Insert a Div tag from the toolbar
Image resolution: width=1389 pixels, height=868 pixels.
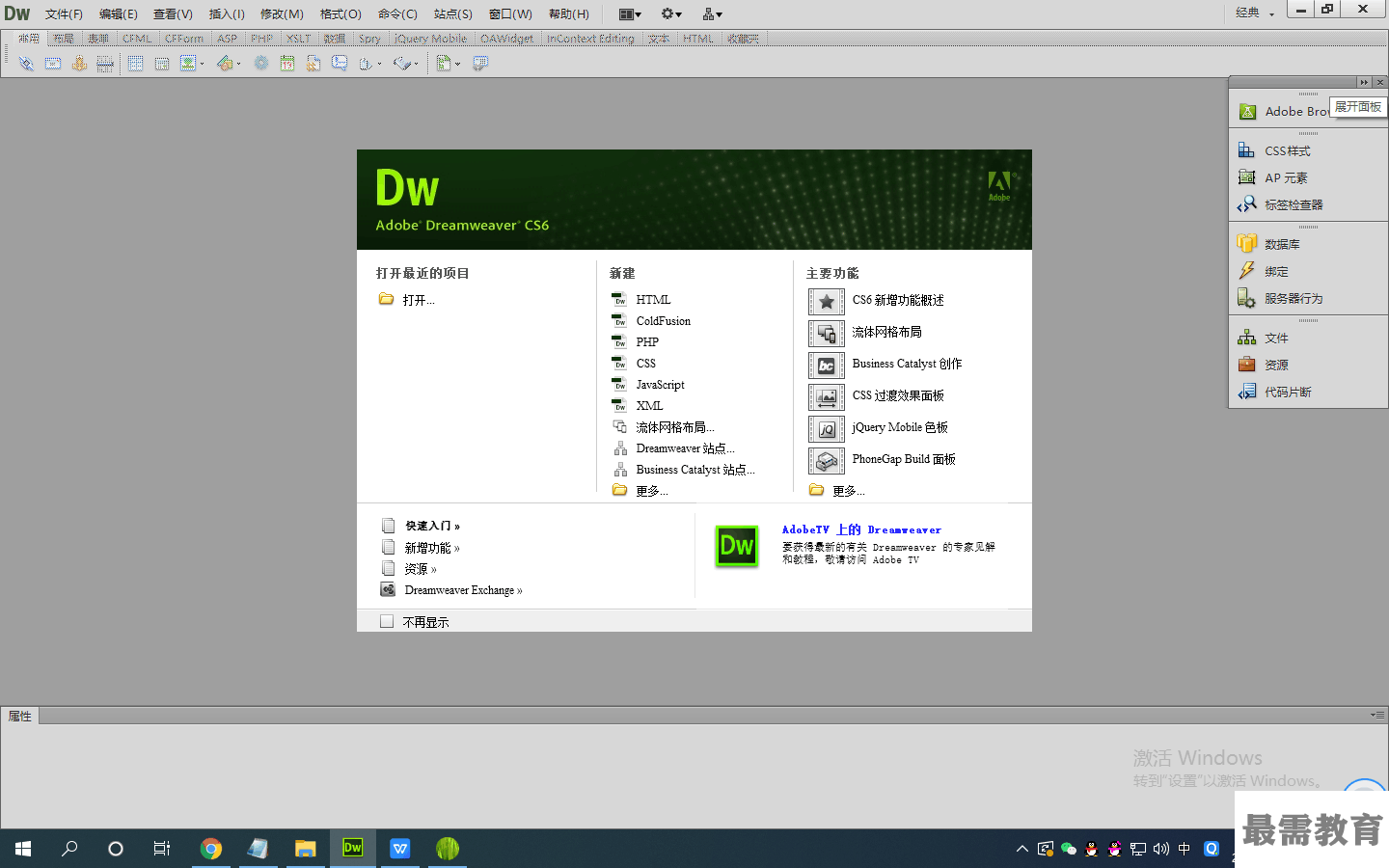point(162,64)
